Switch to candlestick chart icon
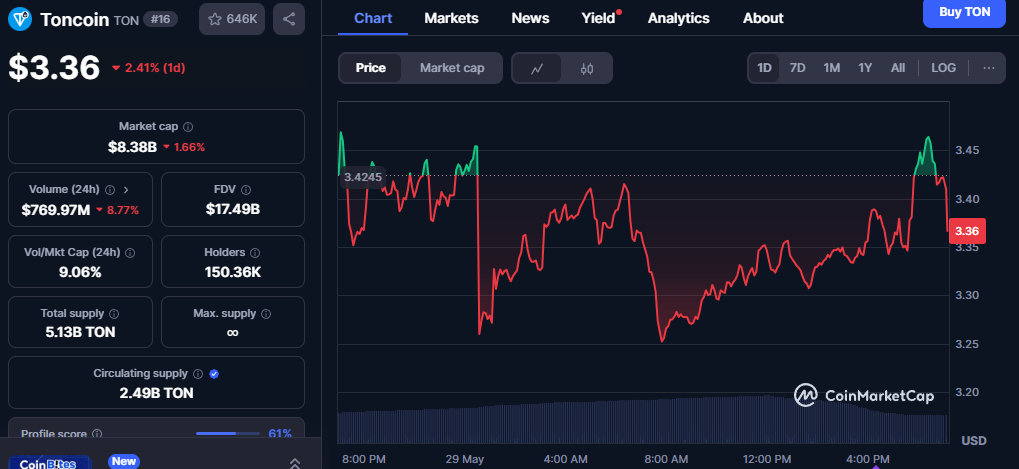The height and width of the screenshot is (469, 1019). click(x=587, y=68)
